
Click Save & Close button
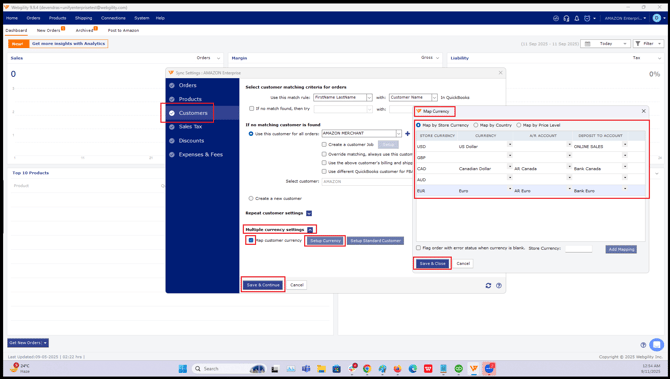click(432, 264)
